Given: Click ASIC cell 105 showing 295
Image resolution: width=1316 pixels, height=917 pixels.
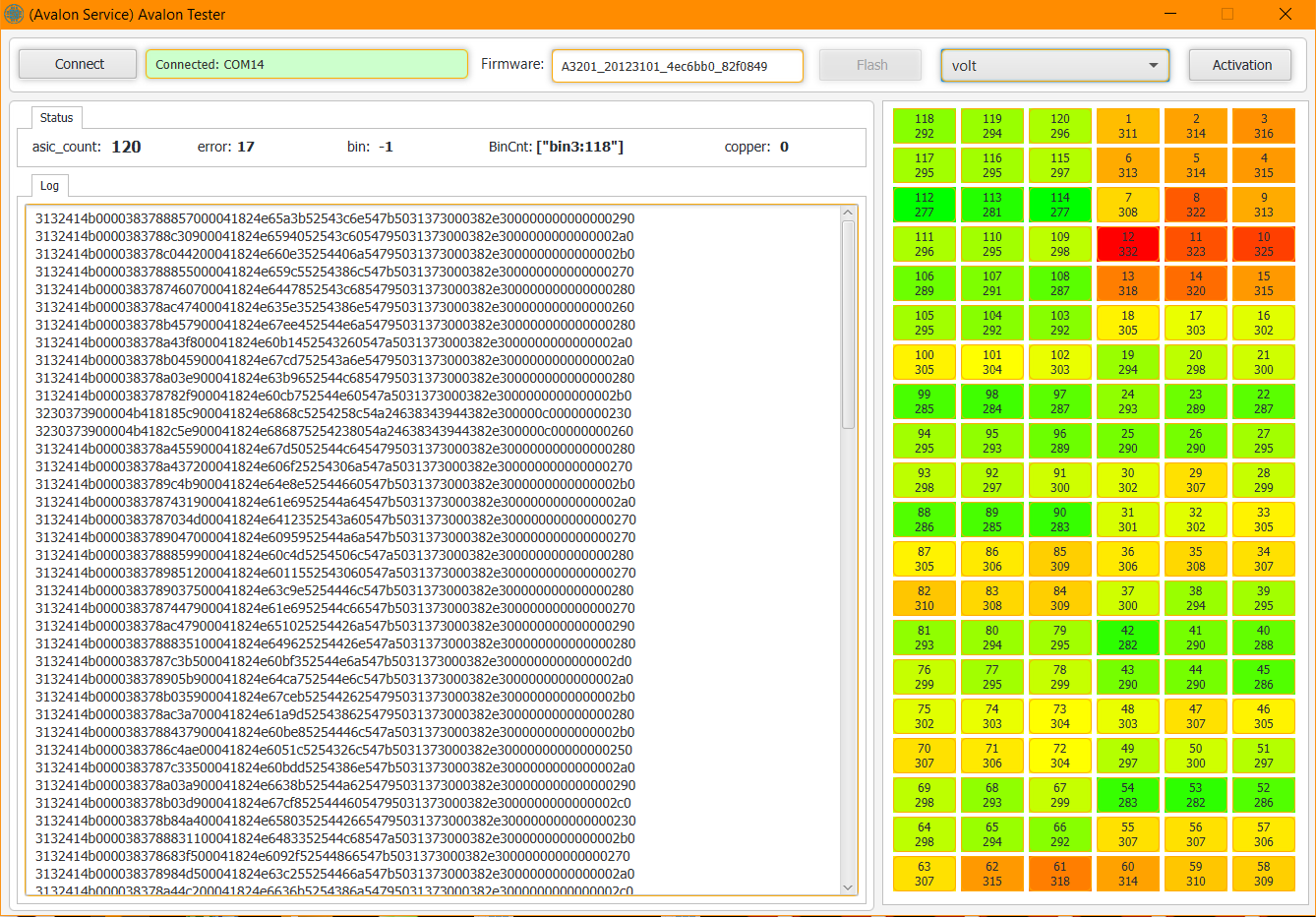Looking at the screenshot, I should [x=925, y=323].
